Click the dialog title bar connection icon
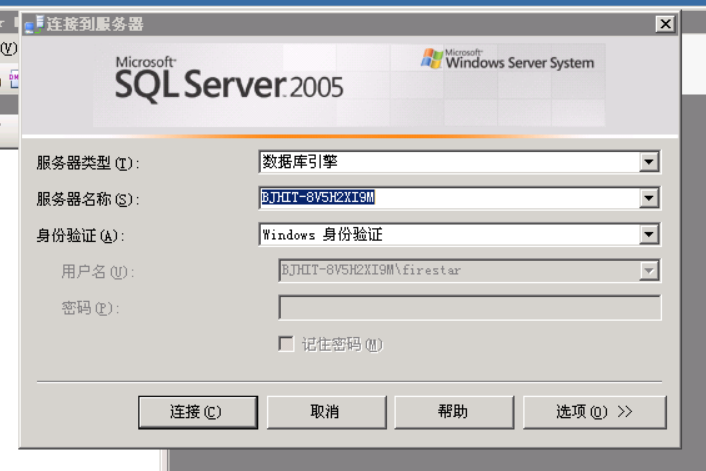This screenshot has height=471, width=706. (34, 24)
